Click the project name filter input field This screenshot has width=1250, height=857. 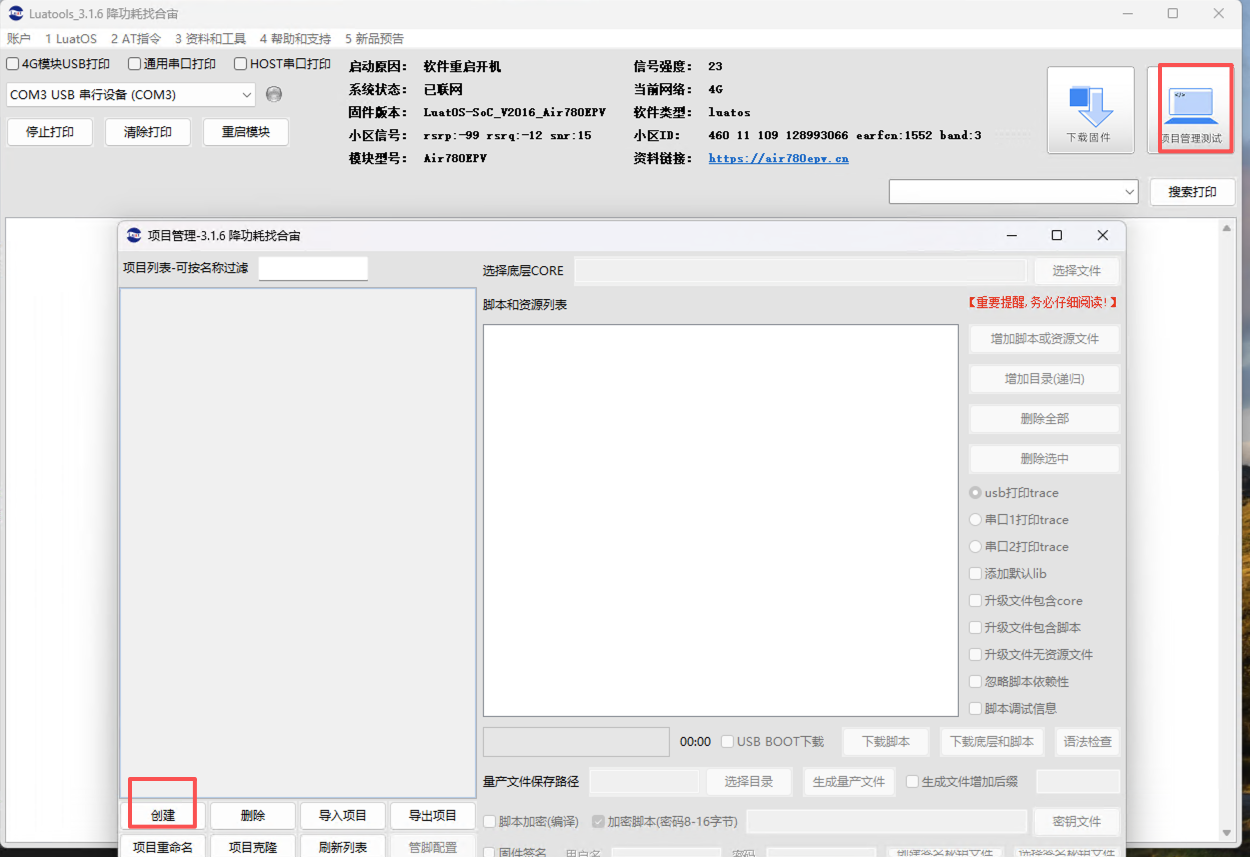click(x=312, y=268)
